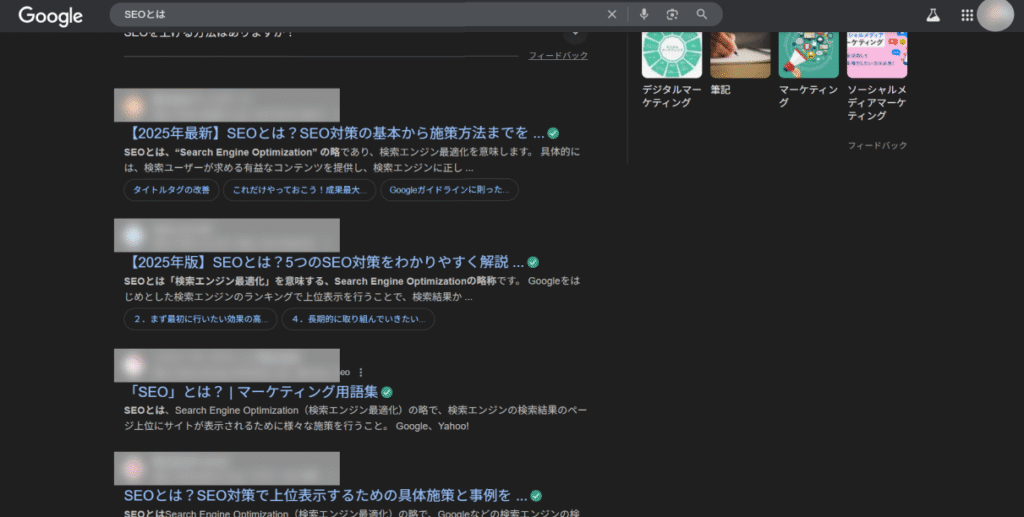This screenshot has width=1024, height=517.
Task: Start voice search with the microphone icon
Action: coord(644,14)
